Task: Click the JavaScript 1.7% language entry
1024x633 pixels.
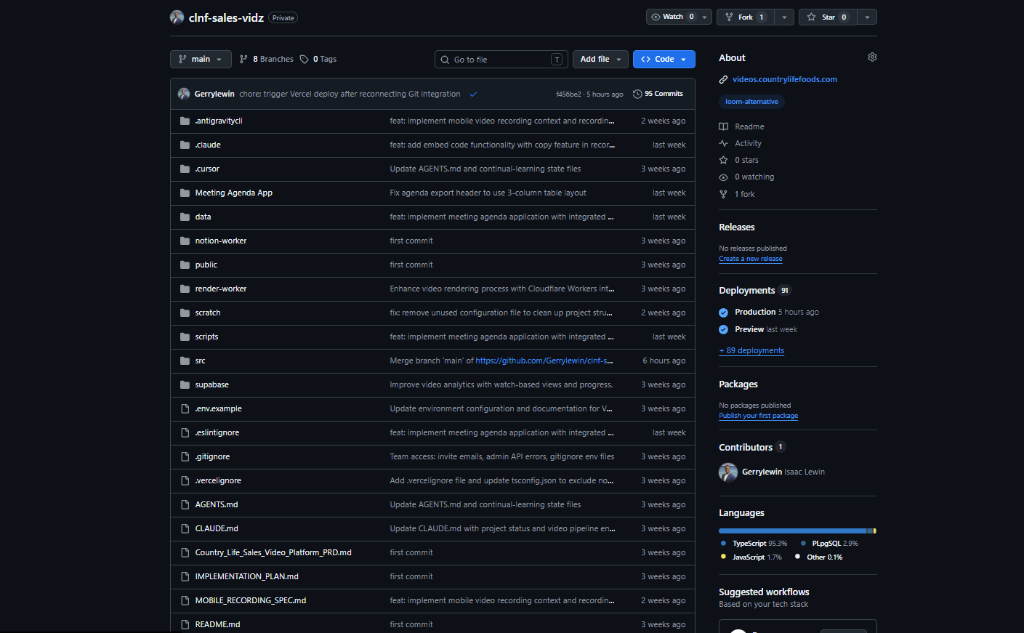Action: (x=751, y=557)
